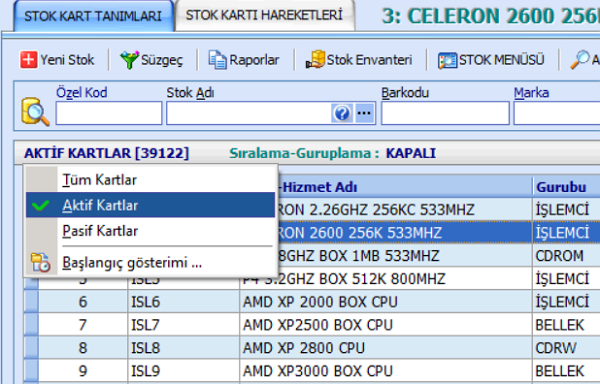Switch to STOK KARTI HAREKETLERİ tab
Image resolution: width=600 pixels, height=384 pixels.
tap(264, 15)
